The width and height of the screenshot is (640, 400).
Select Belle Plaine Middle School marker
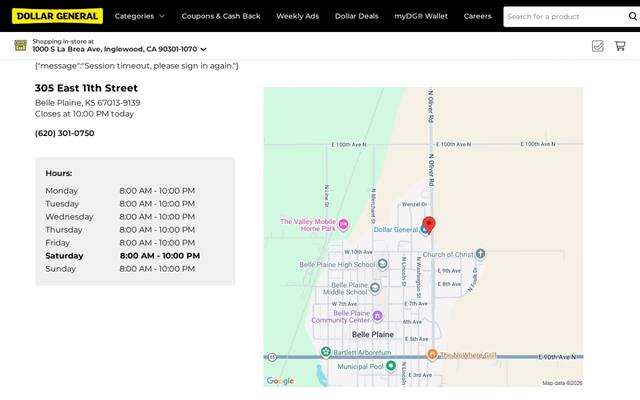click(x=375, y=288)
